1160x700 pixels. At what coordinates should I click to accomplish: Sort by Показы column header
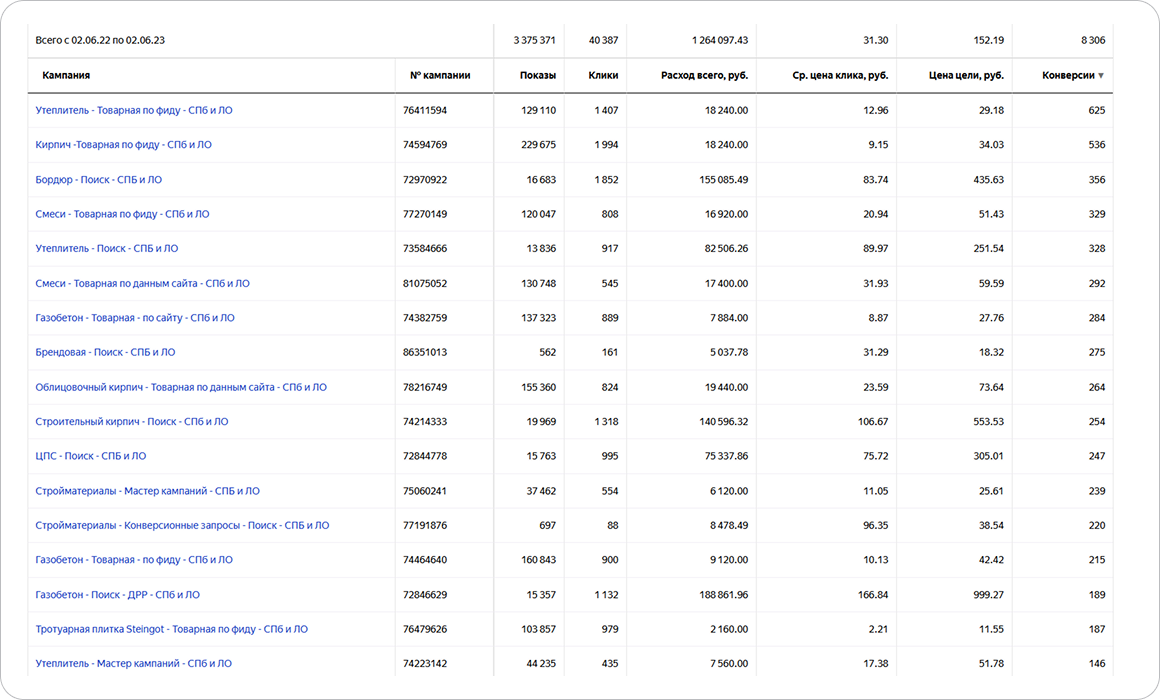538,76
